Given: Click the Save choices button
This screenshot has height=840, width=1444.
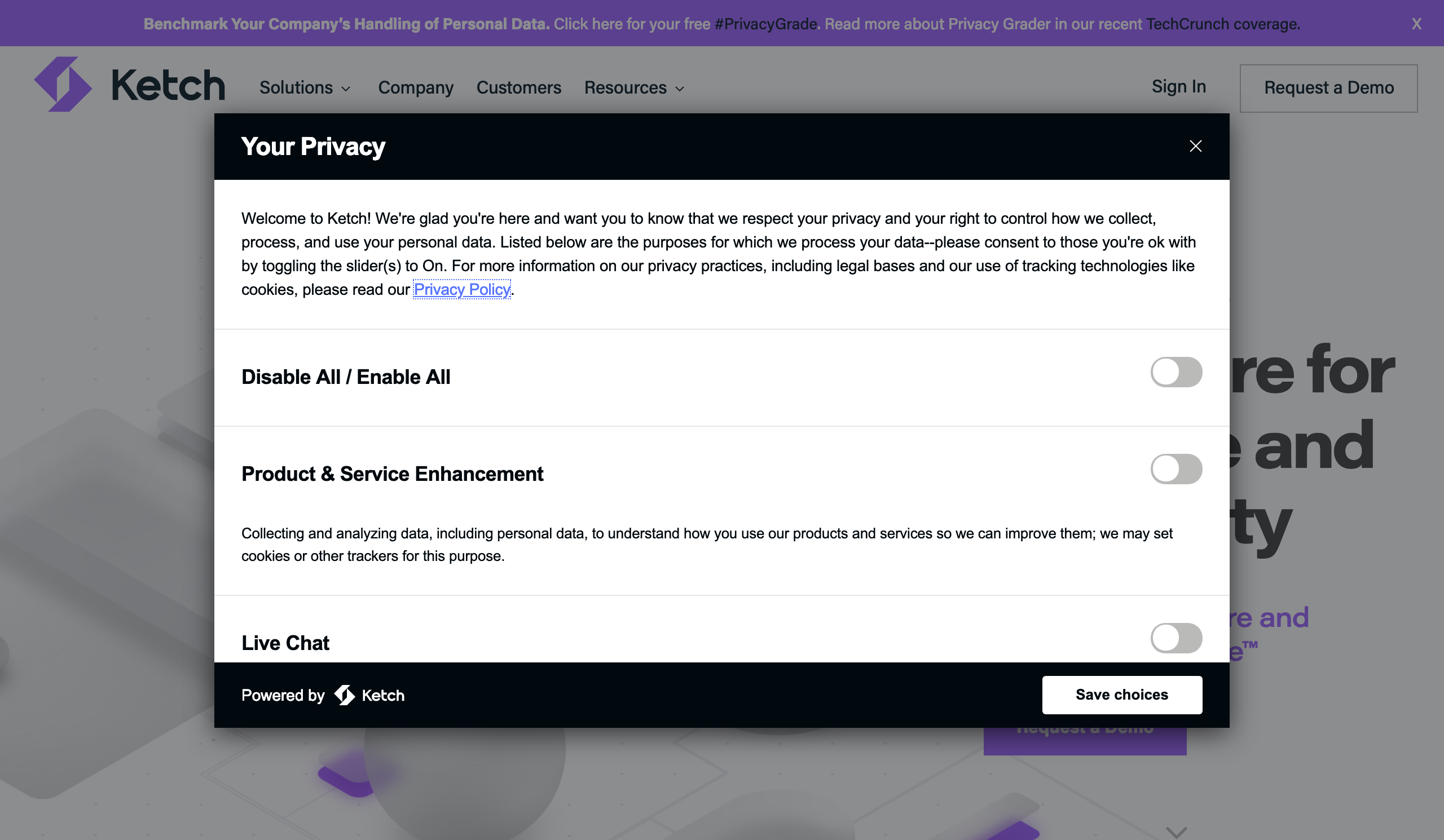Looking at the screenshot, I should click(1122, 695).
